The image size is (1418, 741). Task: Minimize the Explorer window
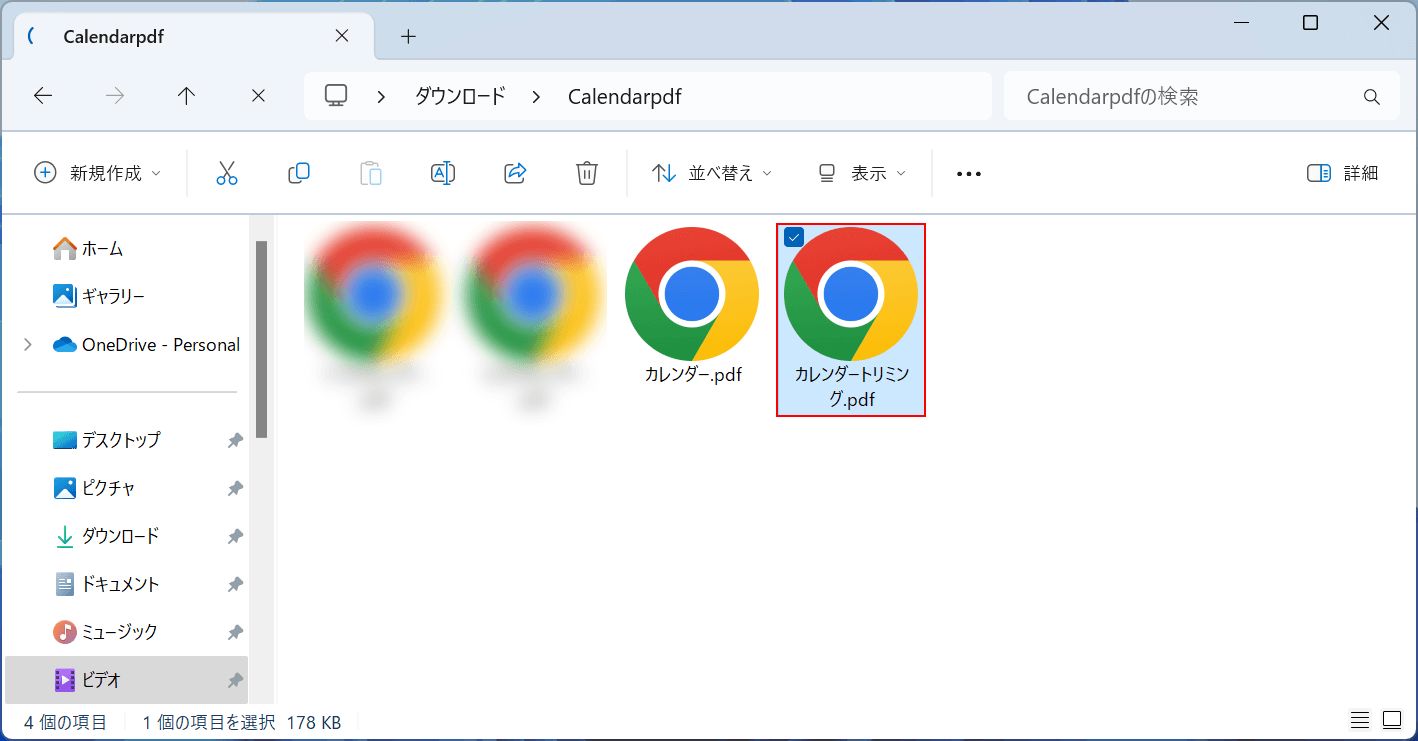tap(1240, 23)
